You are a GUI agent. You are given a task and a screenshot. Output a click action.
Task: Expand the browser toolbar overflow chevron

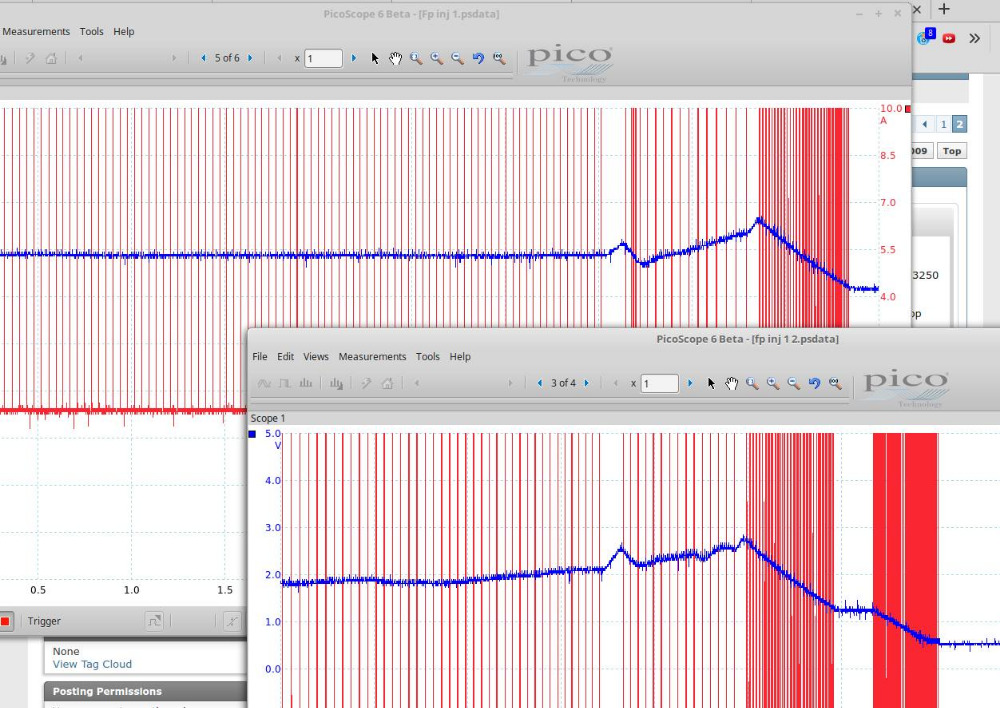[974, 38]
